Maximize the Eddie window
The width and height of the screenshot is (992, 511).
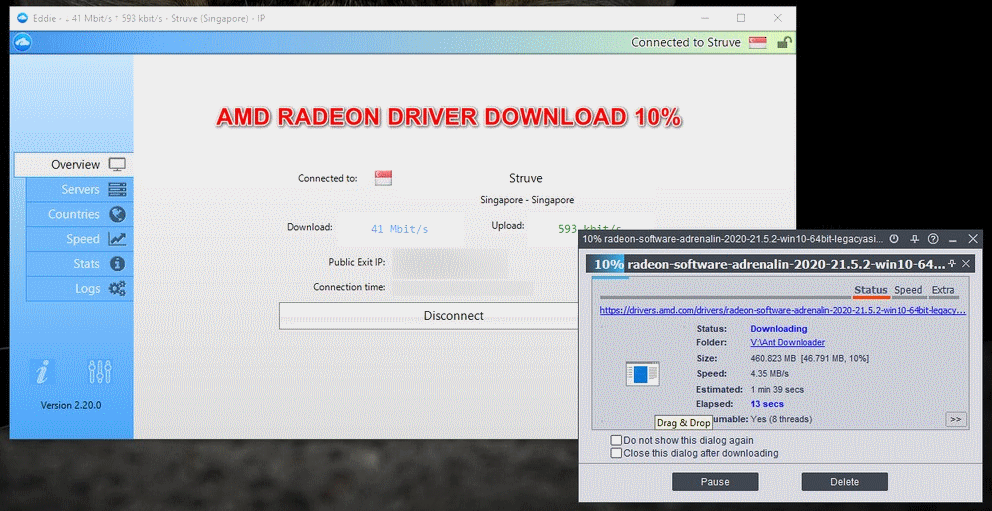[x=741, y=18]
